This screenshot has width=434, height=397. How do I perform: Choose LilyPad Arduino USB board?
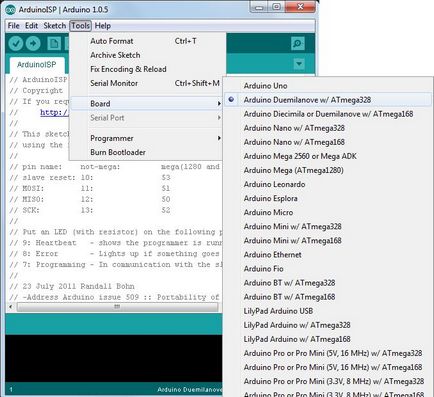point(328,311)
